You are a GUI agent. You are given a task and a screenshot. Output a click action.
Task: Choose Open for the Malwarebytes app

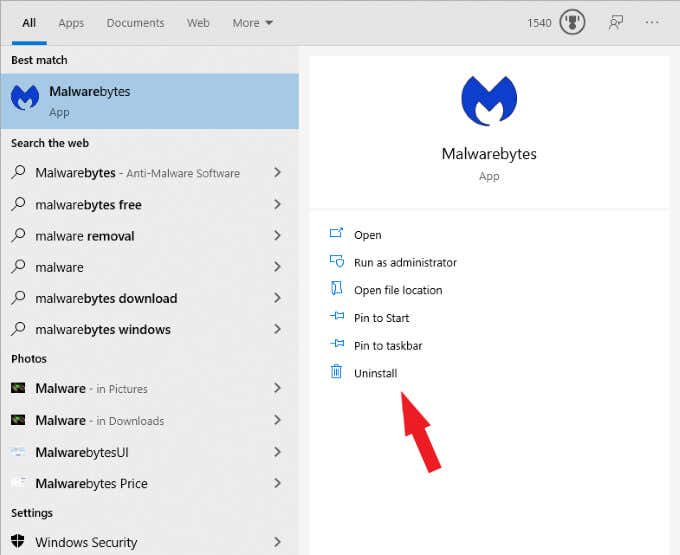click(367, 235)
